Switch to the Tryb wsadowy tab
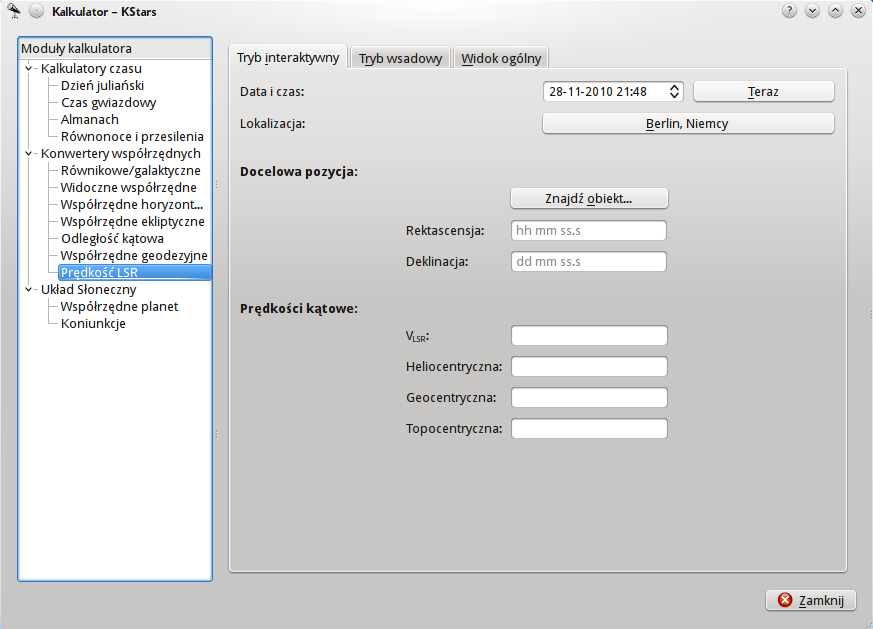Image resolution: width=873 pixels, height=629 pixels. click(x=400, y=58)
